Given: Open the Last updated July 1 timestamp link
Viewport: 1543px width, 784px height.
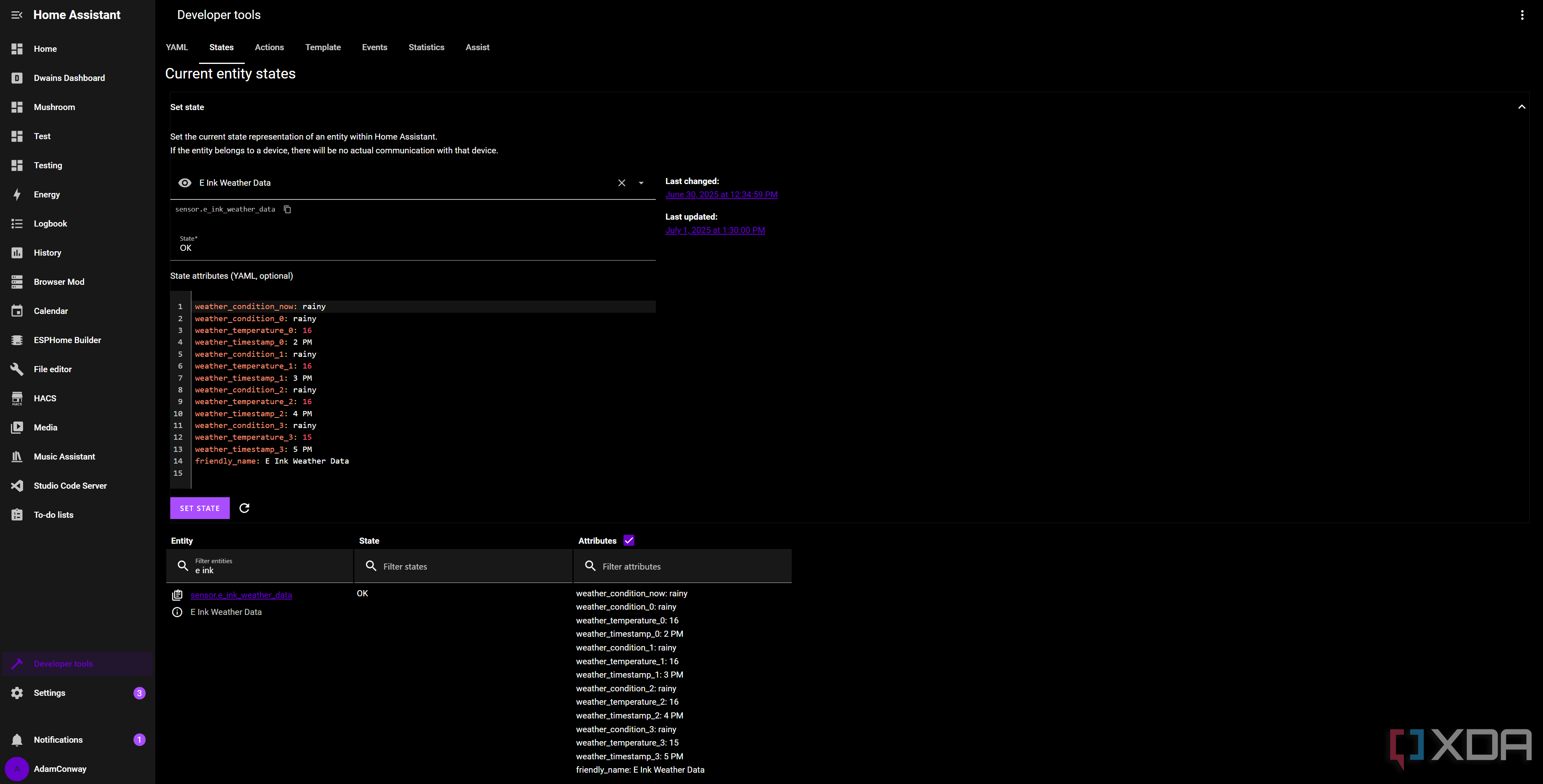Looking at the screenshot, I should (x=715, y=230).
